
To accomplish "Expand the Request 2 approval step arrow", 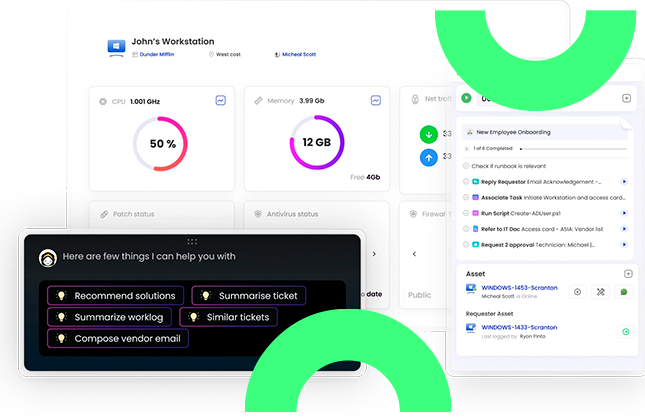I will (x=624, y=244).
